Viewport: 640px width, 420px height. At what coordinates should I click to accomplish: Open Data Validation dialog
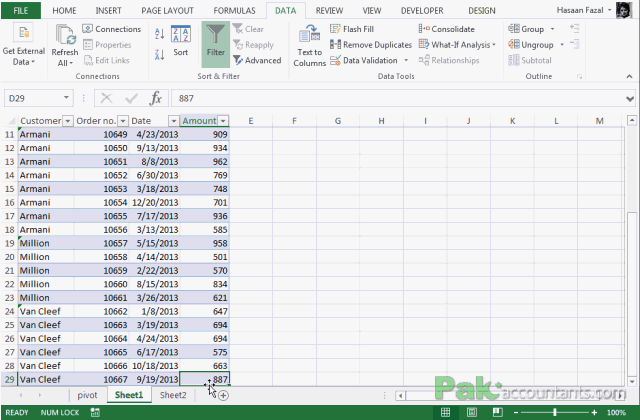click(x=364, y=60)
